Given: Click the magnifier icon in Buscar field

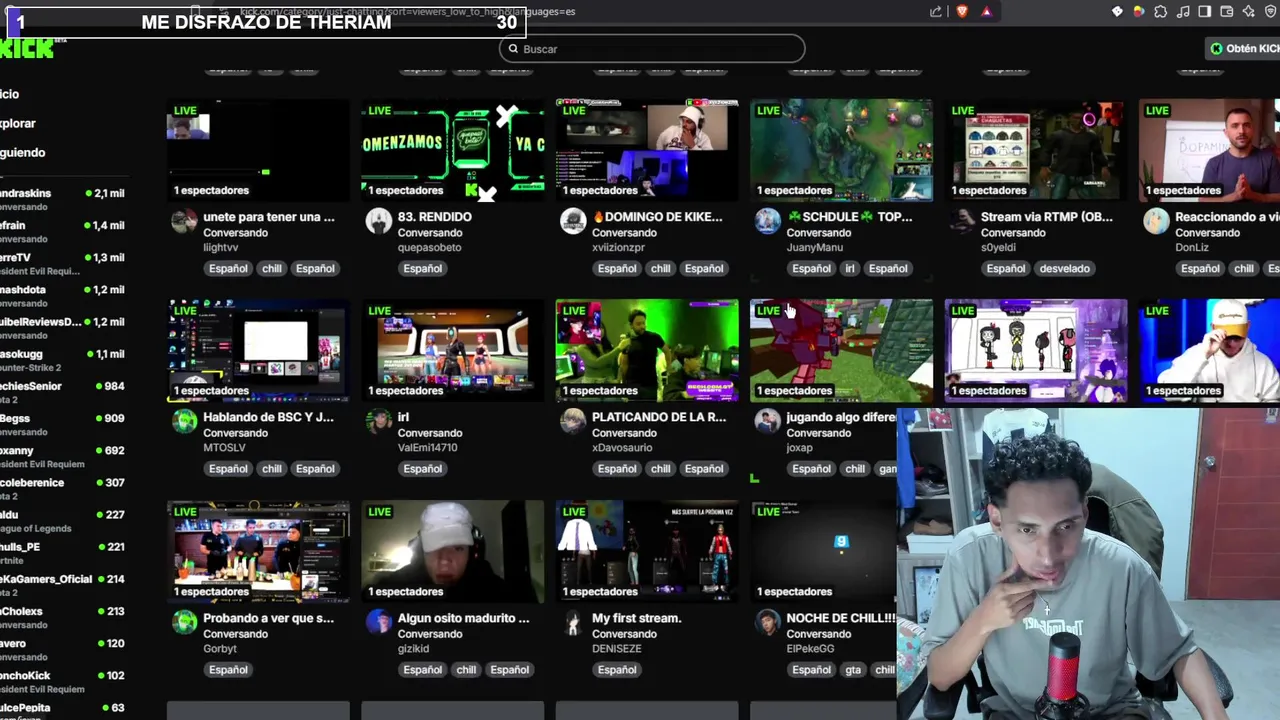Looking at the screenshot, I should [513, 48].
